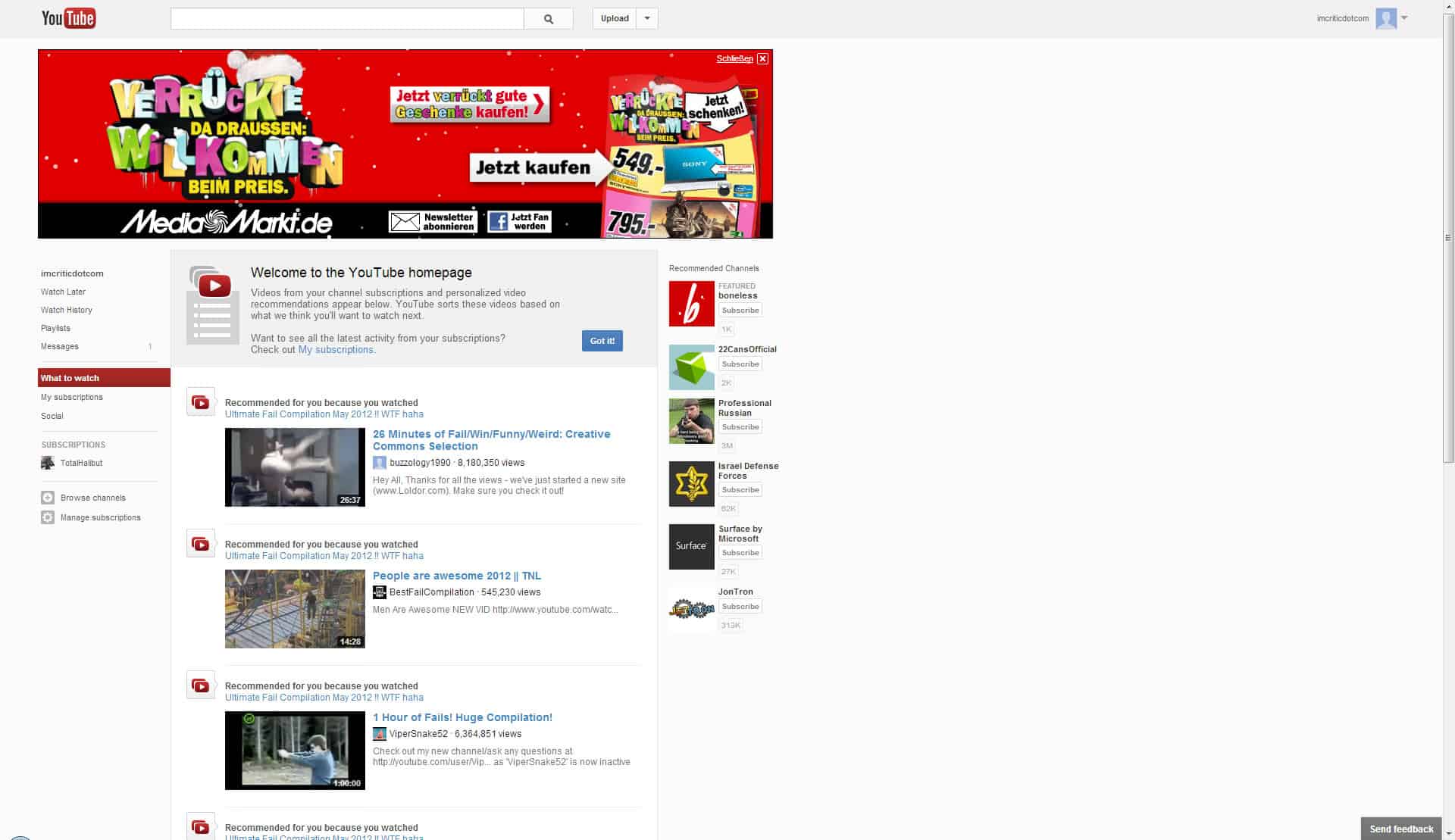Open Watch History
The image size is (1455, 840).
click(x=67, y=310)
